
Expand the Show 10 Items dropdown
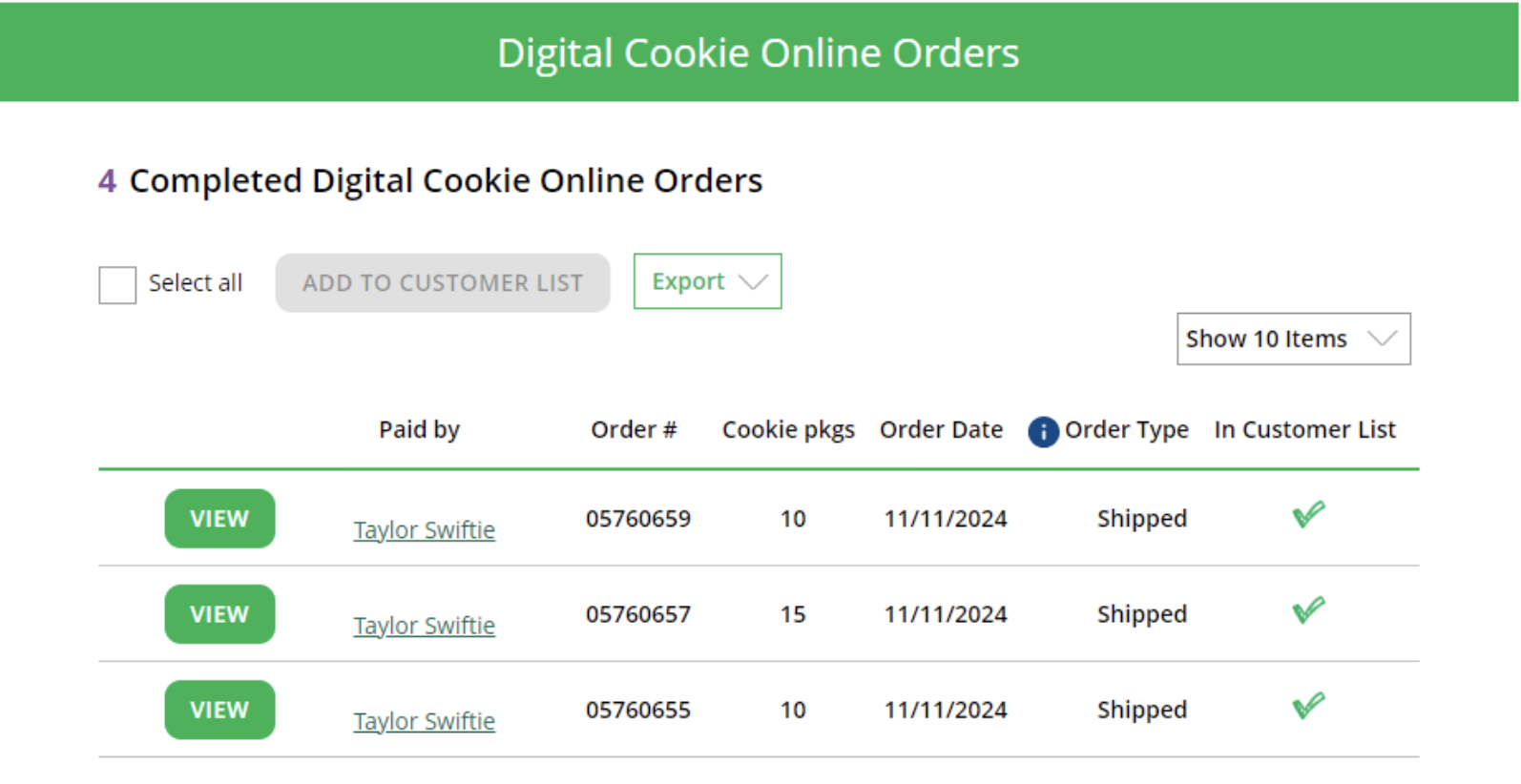[x=1293, y=339]
